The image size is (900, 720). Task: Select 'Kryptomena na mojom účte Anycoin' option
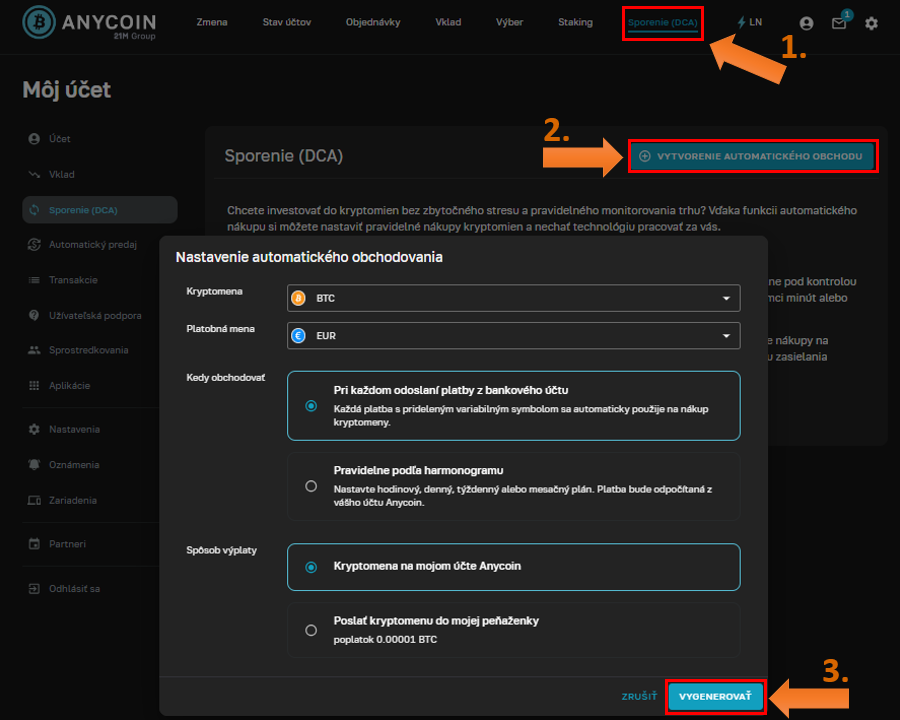coord(311,567)
